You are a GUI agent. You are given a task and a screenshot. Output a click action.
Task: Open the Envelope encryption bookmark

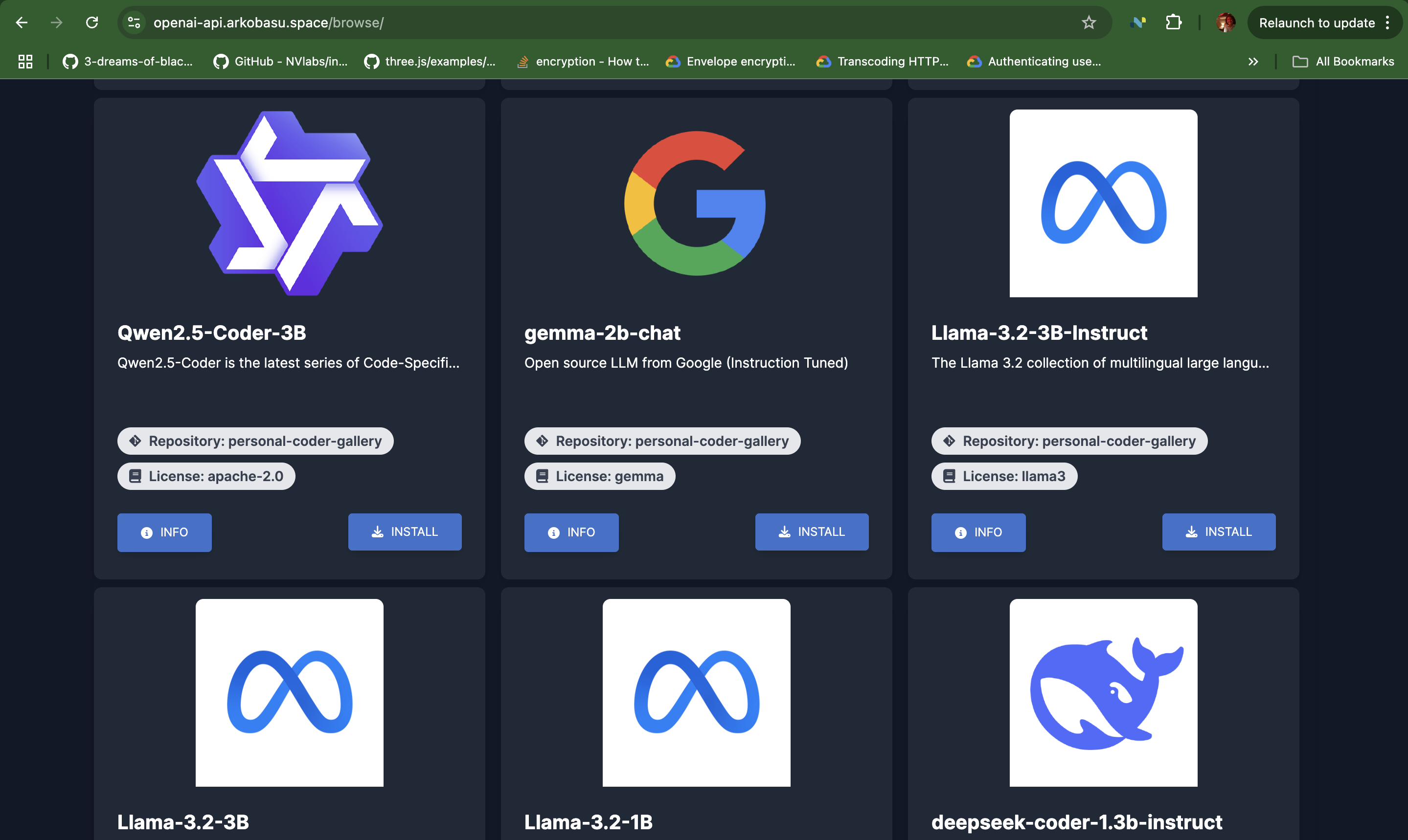(x=730, y=61)
